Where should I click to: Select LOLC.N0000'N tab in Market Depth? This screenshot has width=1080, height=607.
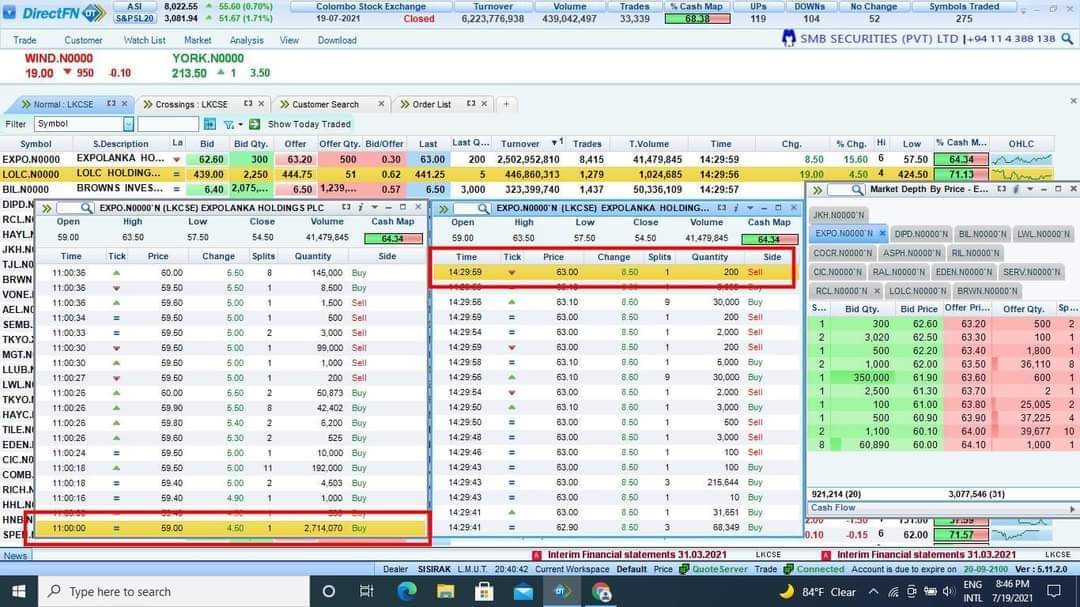[917, 291]
